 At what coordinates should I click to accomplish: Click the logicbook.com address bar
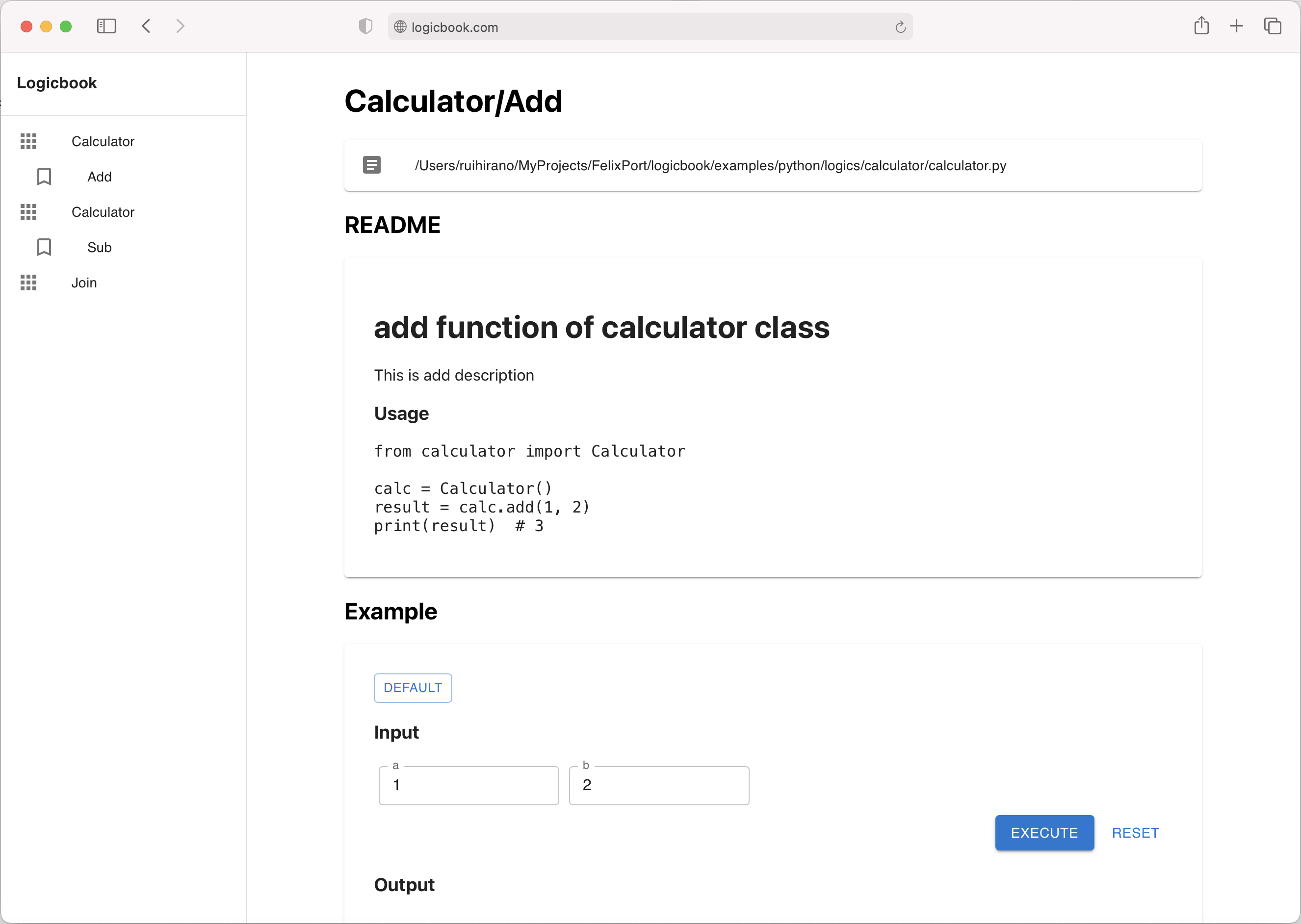(x=650, y=27)
